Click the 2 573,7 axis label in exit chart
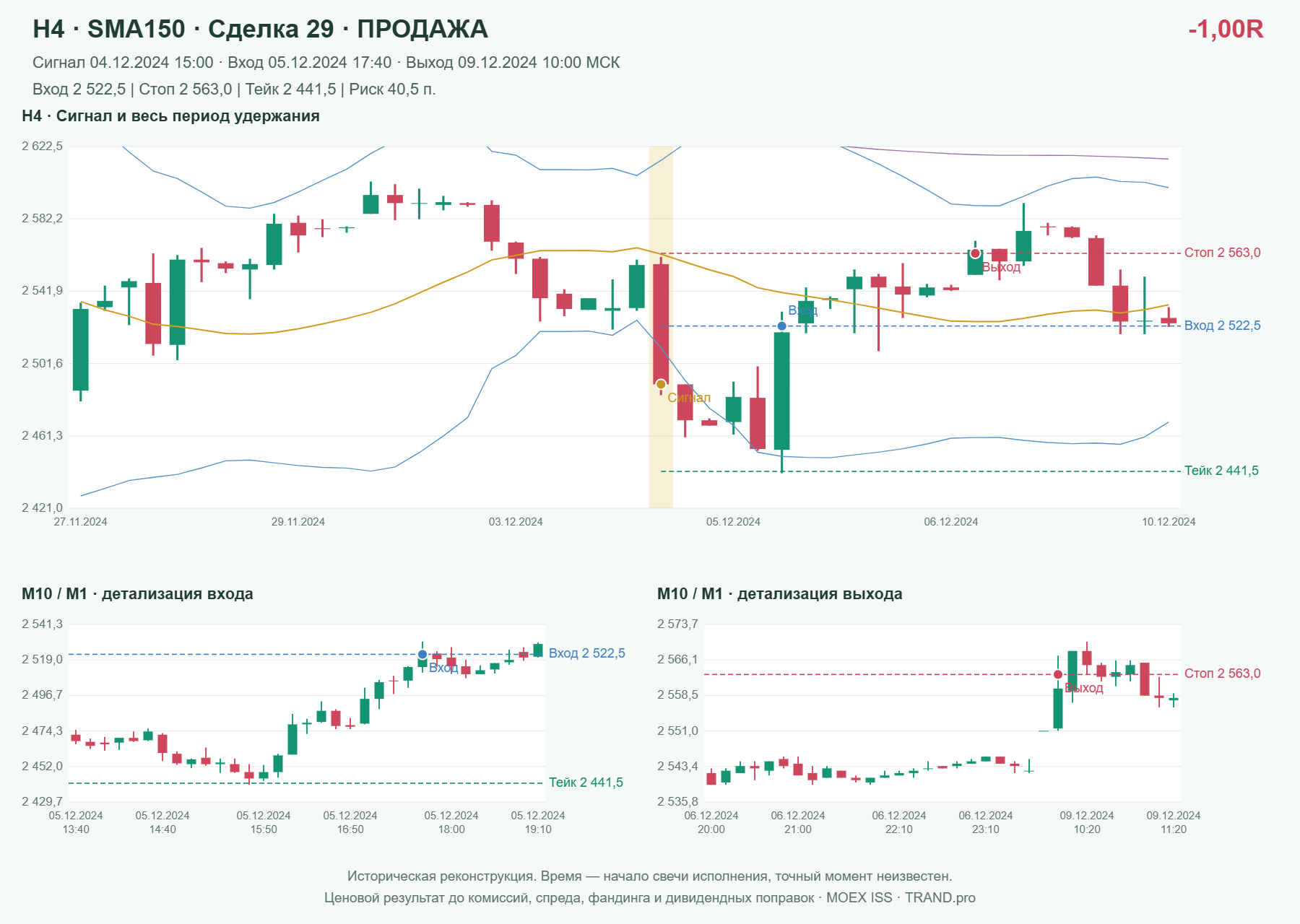The width and height of the screenshot is (1300, 924). [677, 624]
